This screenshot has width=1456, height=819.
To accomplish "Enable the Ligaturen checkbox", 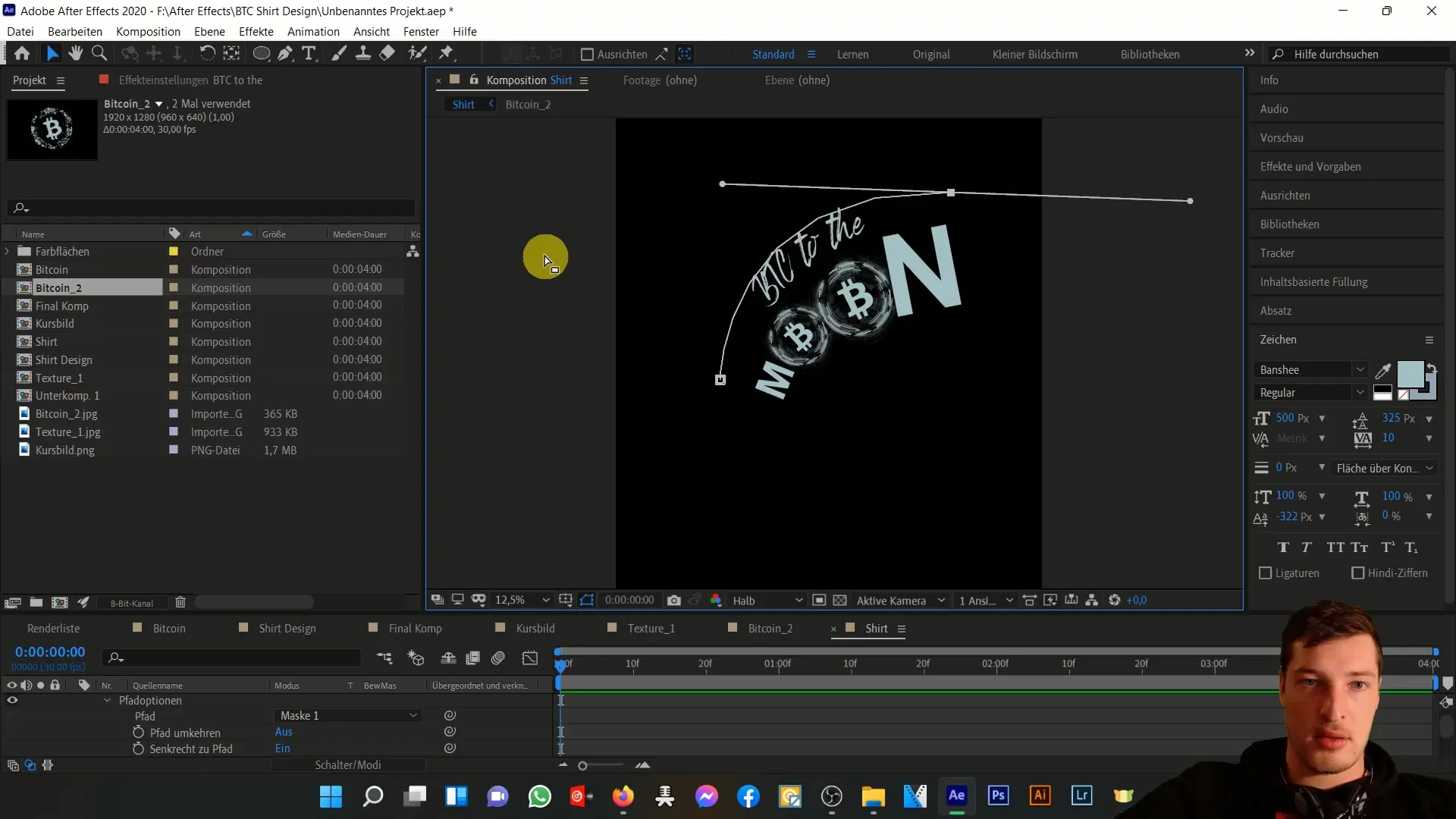I will click(x=1265, y=573).
